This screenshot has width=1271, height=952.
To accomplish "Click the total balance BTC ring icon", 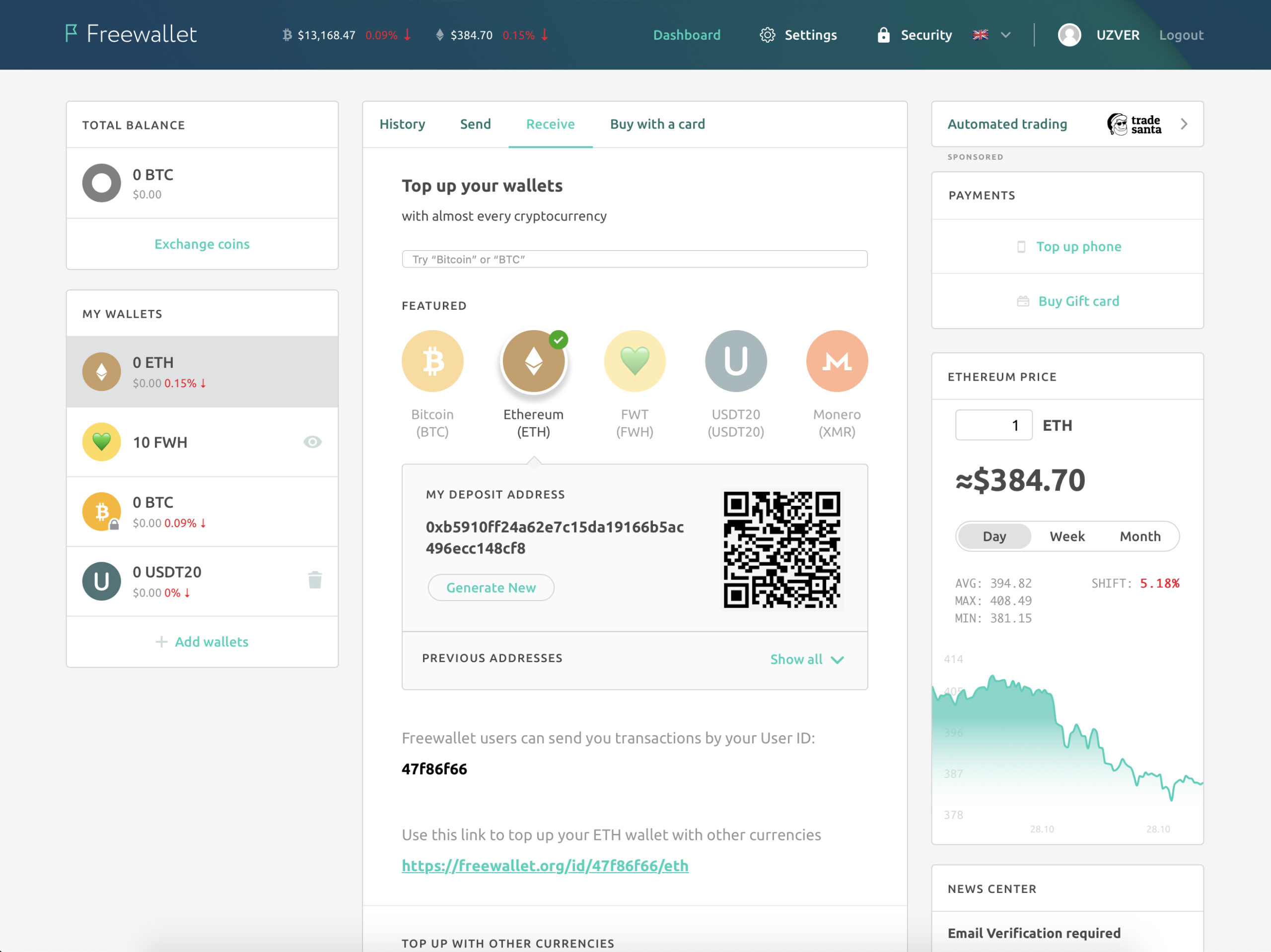I will (102, 183).
